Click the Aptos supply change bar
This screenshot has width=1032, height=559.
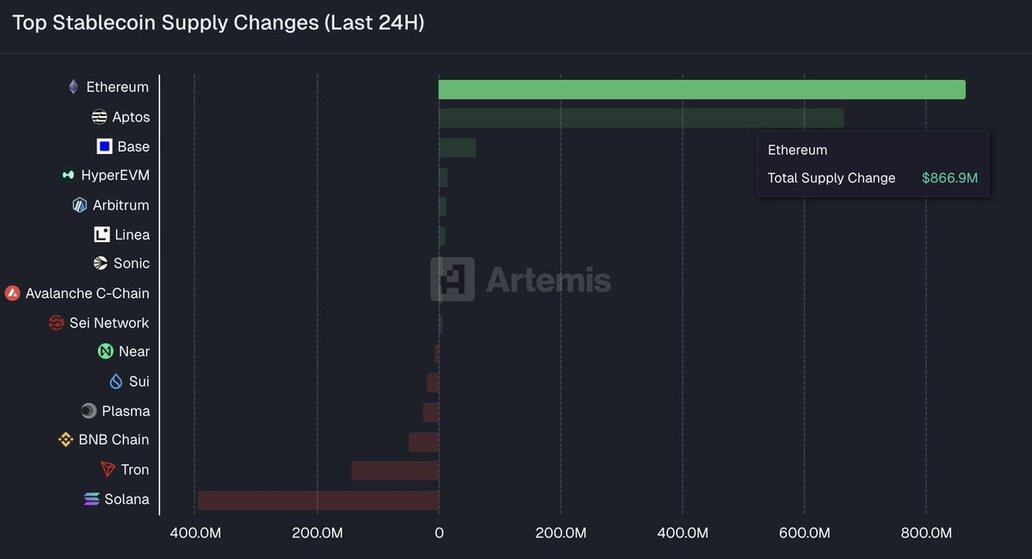tap(640, 118)
